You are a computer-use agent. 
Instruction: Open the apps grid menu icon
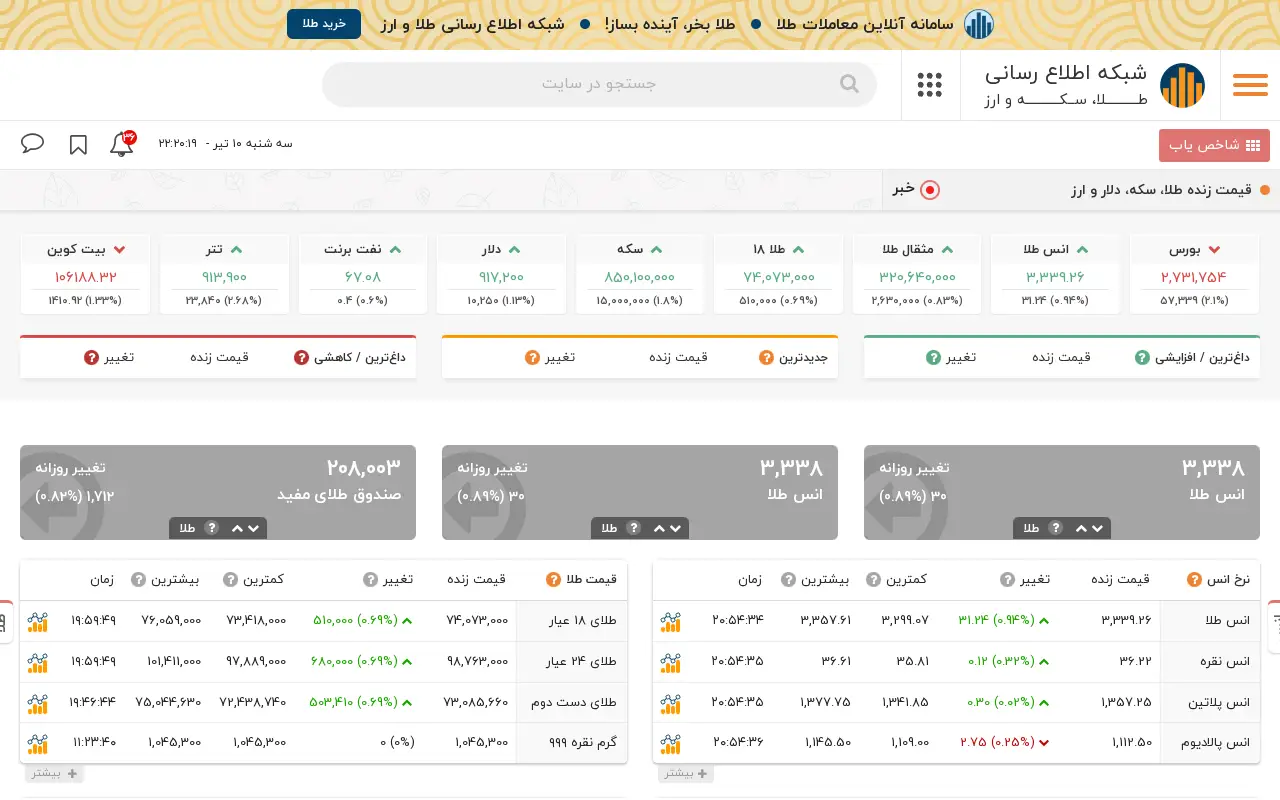tap(930, 85)
